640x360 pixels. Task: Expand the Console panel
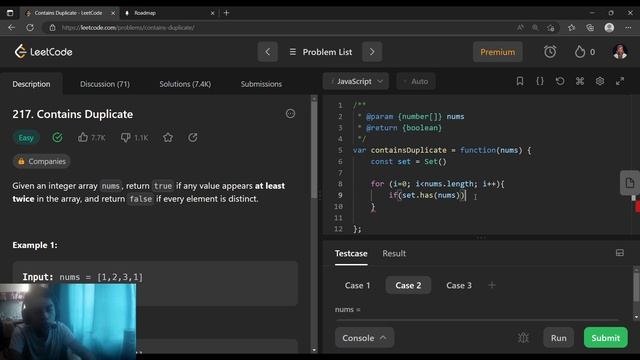pos(364,338)
